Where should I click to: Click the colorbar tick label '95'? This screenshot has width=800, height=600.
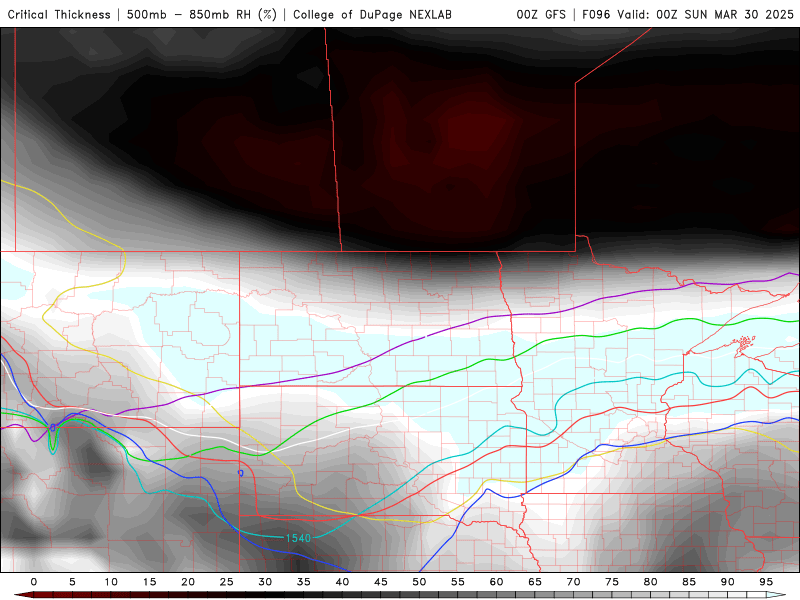tap(766, 582)
